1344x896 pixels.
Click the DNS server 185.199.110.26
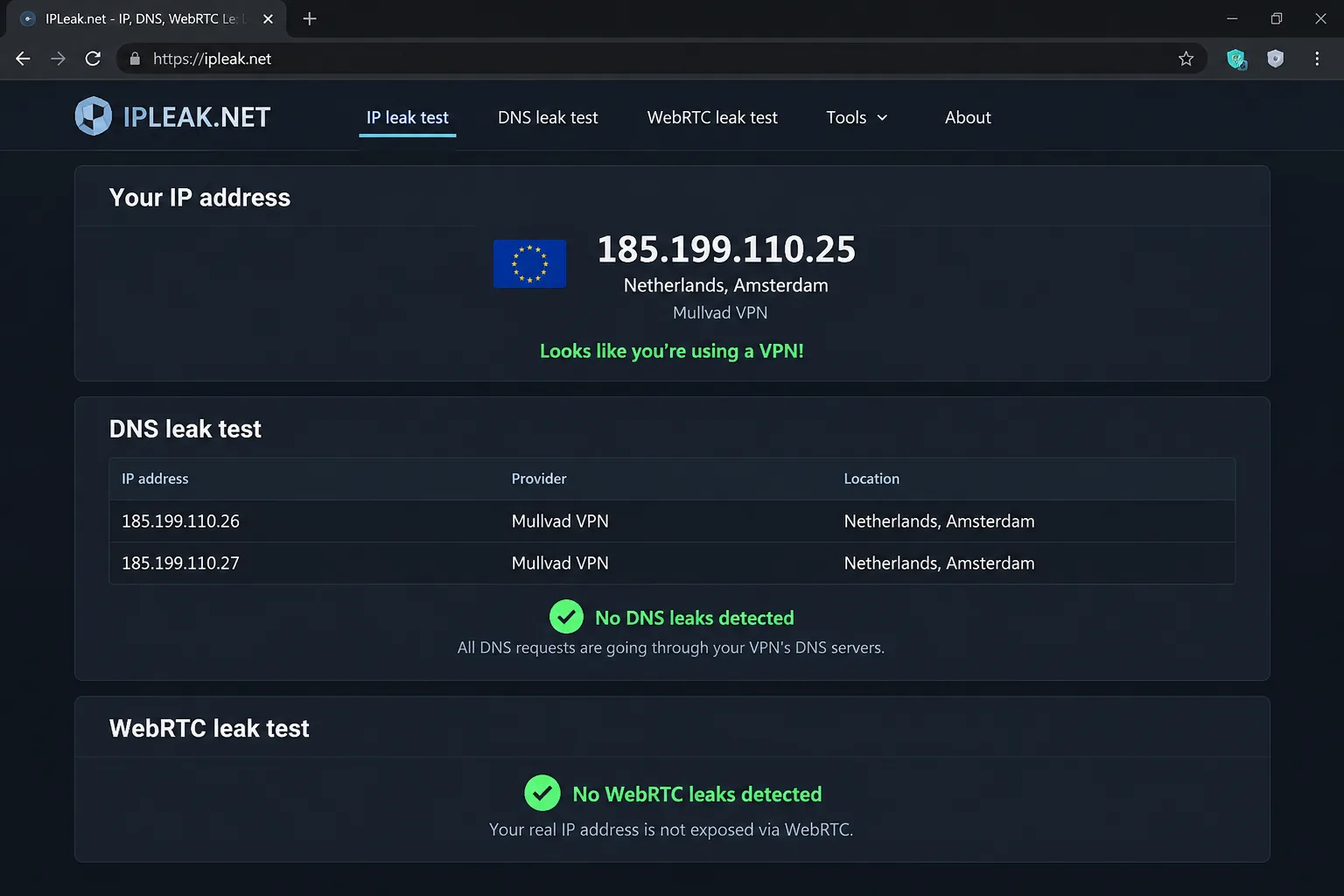180,521
